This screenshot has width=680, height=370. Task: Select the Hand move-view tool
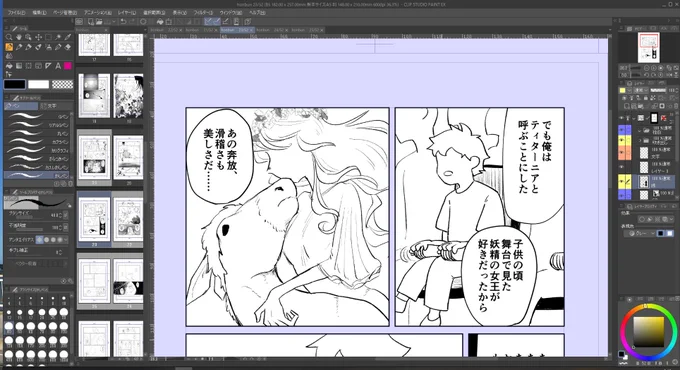[x=19, y=37]
